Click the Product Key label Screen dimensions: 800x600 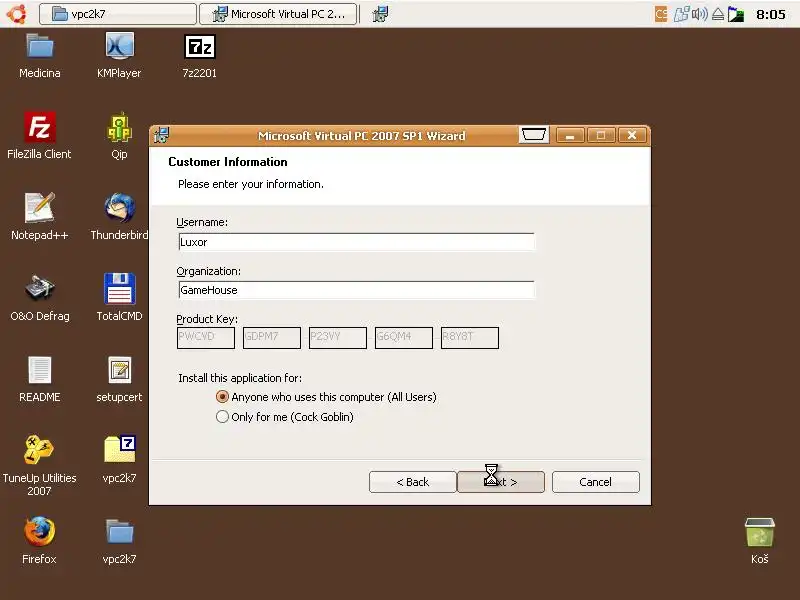(207, 319)
